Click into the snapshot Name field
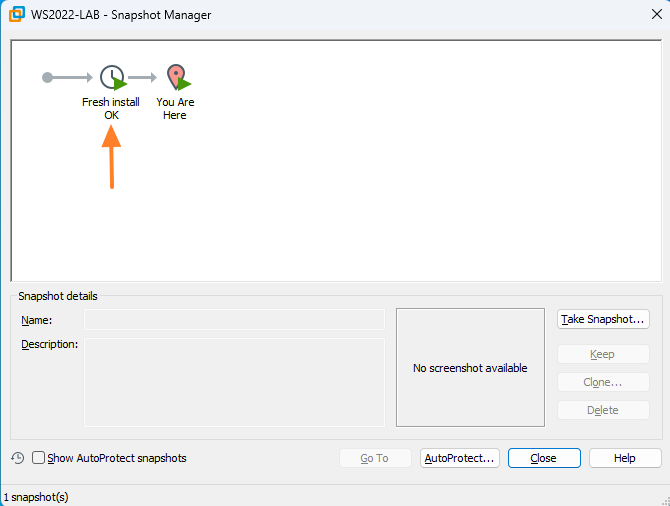Image resolution: width=670 pixels, height=506 pixels. tap(234, 320)
